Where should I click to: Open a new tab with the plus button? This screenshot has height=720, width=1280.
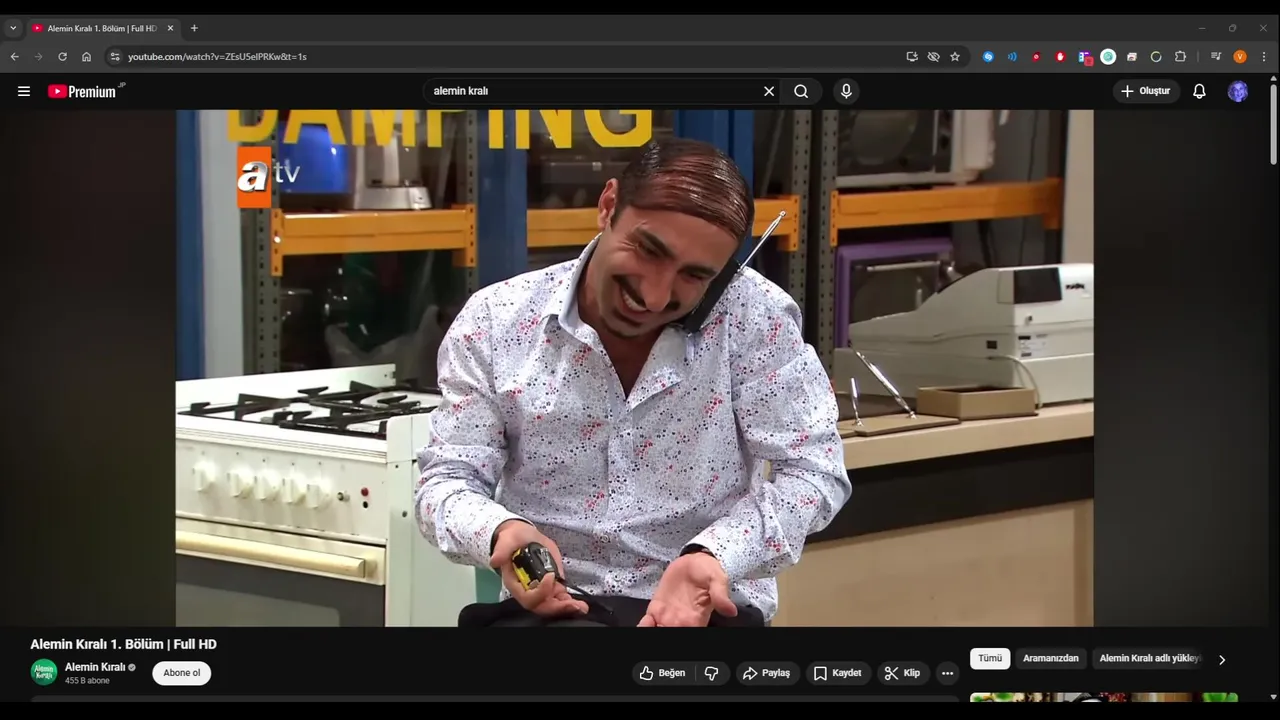(194, 28)
